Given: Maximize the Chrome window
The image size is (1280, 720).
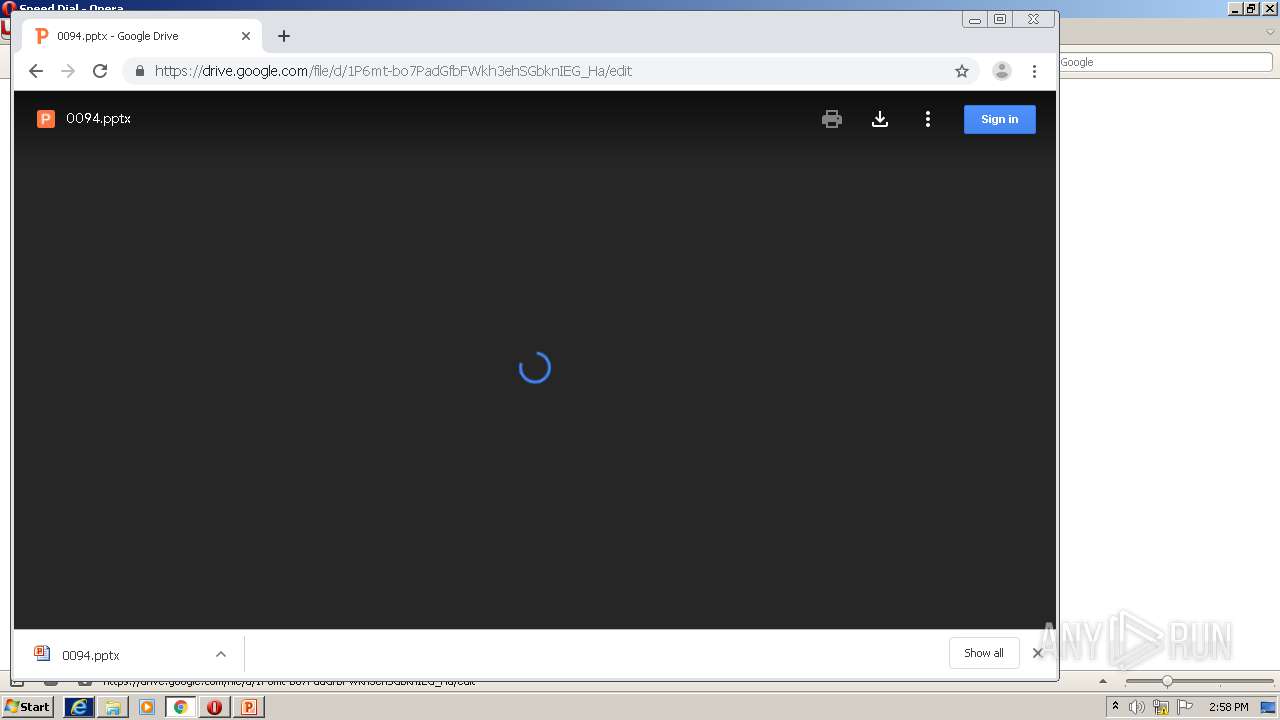Looking at the screenshot, I should point(1000,19).
